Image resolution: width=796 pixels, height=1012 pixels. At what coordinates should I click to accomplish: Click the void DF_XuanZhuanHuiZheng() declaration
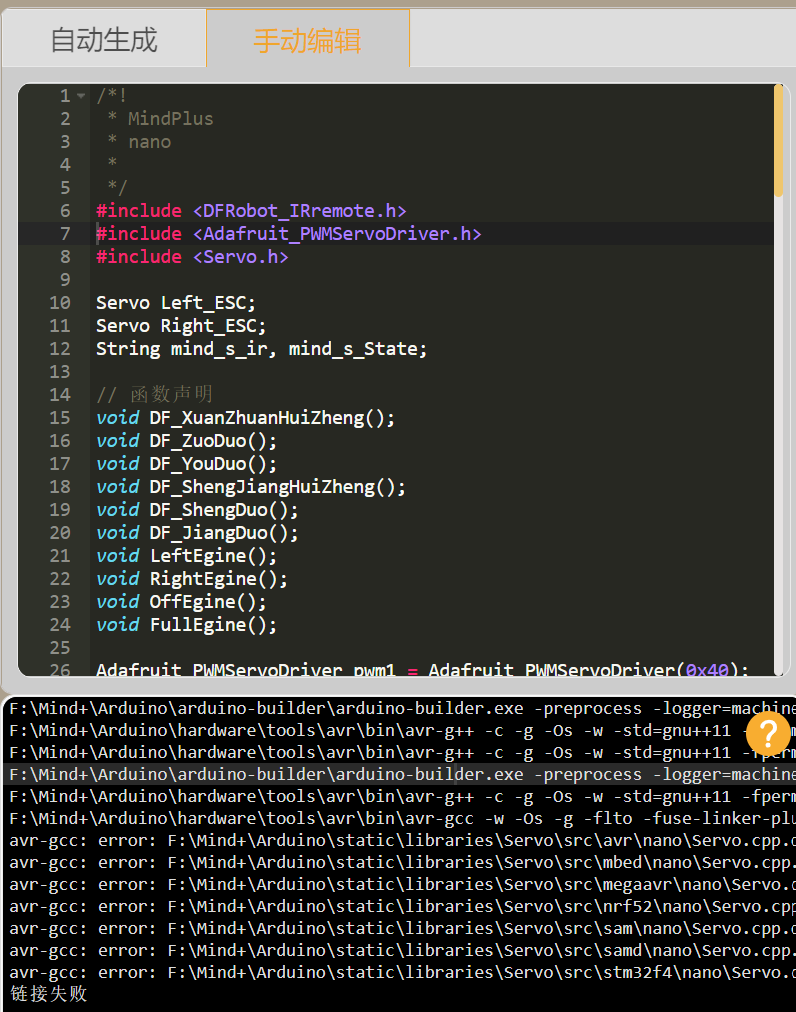click(245, 418)
